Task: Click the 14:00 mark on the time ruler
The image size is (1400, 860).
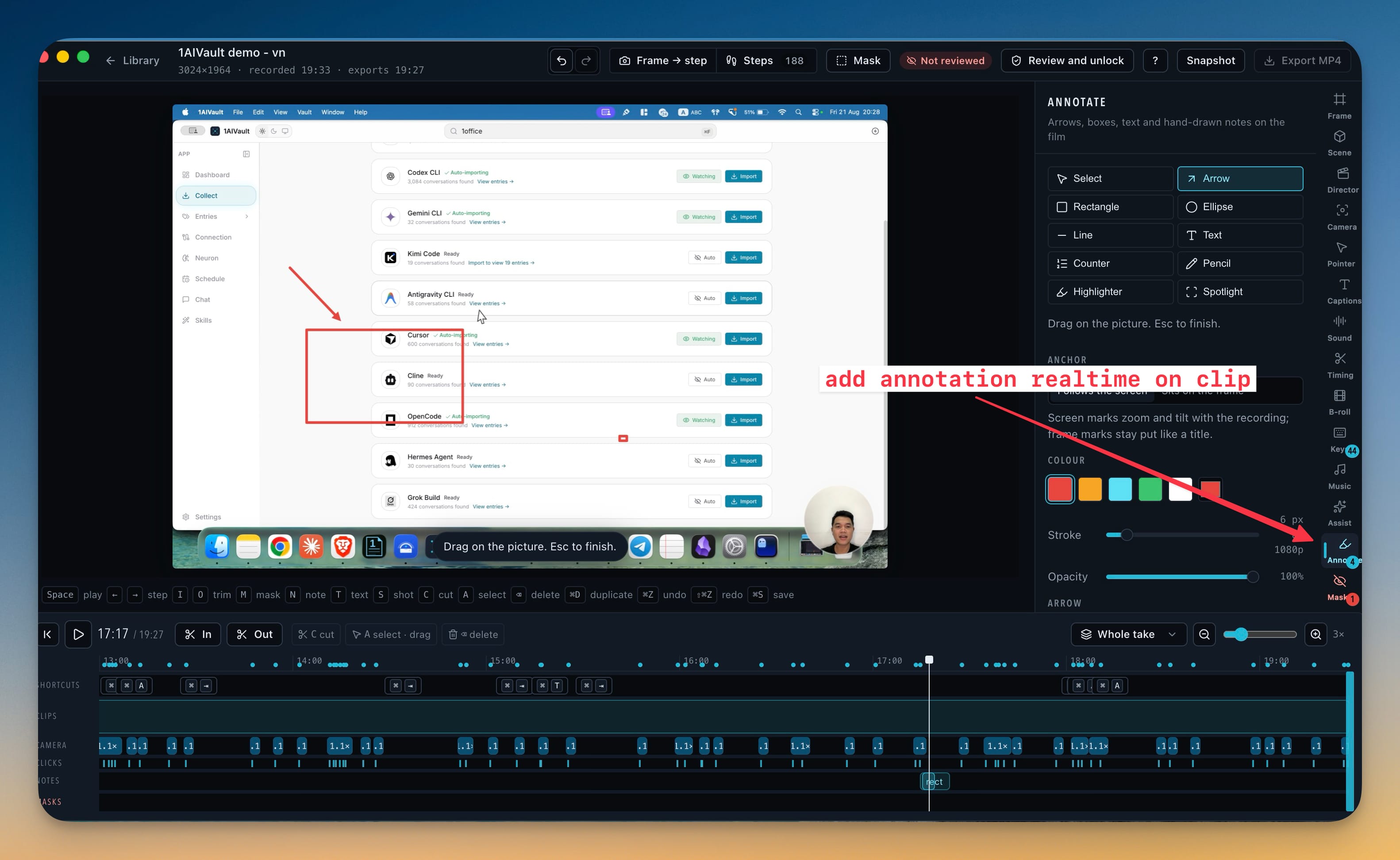Action: pos(309,661)
